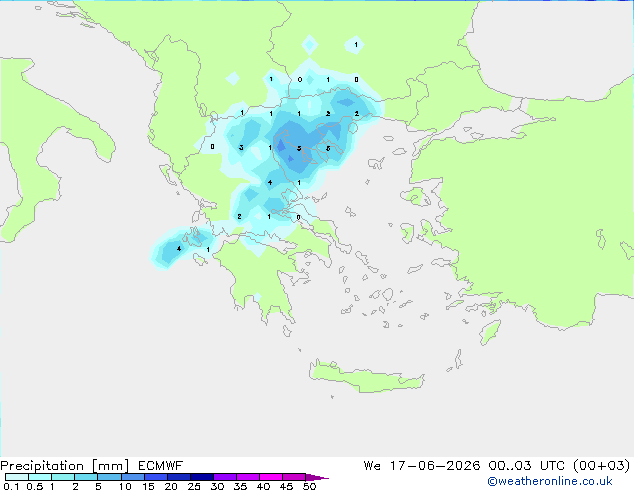This screenshot has width=634, height=490.
Task: Select the legend swatch between 45 and 50
Action: [294, 477]
